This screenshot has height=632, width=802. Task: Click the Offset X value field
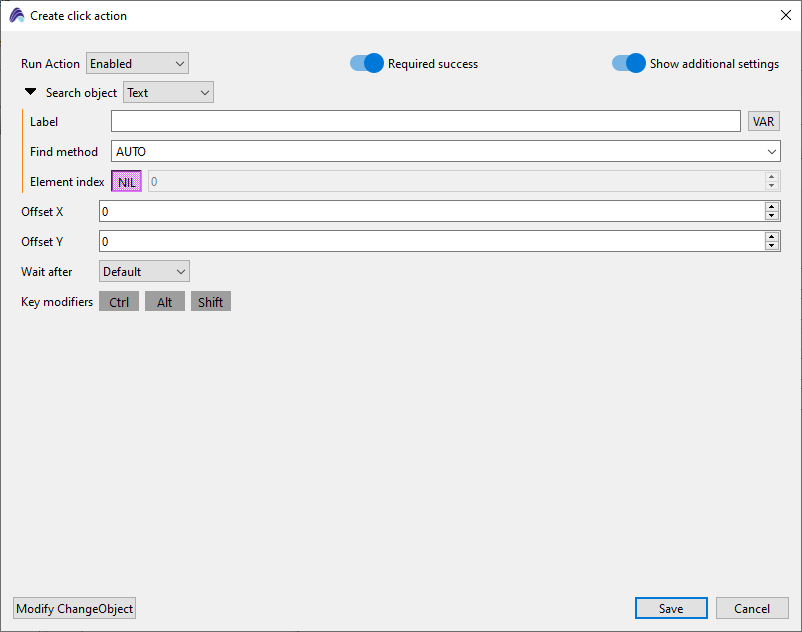[x=430, y=212]
